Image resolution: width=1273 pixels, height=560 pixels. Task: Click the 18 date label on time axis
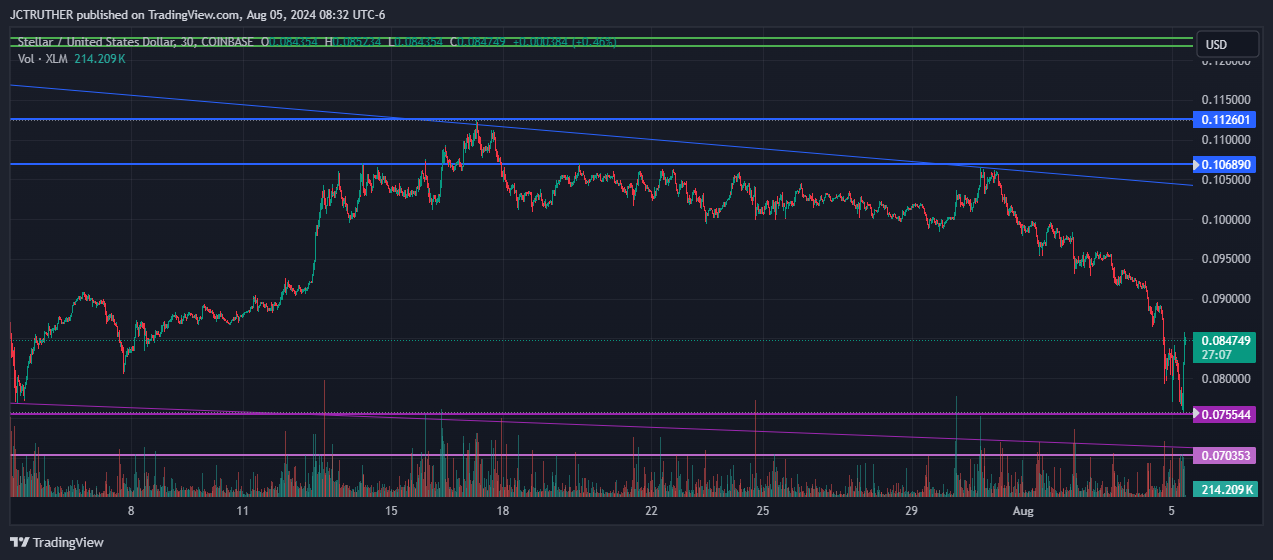(x=502, y=511)
